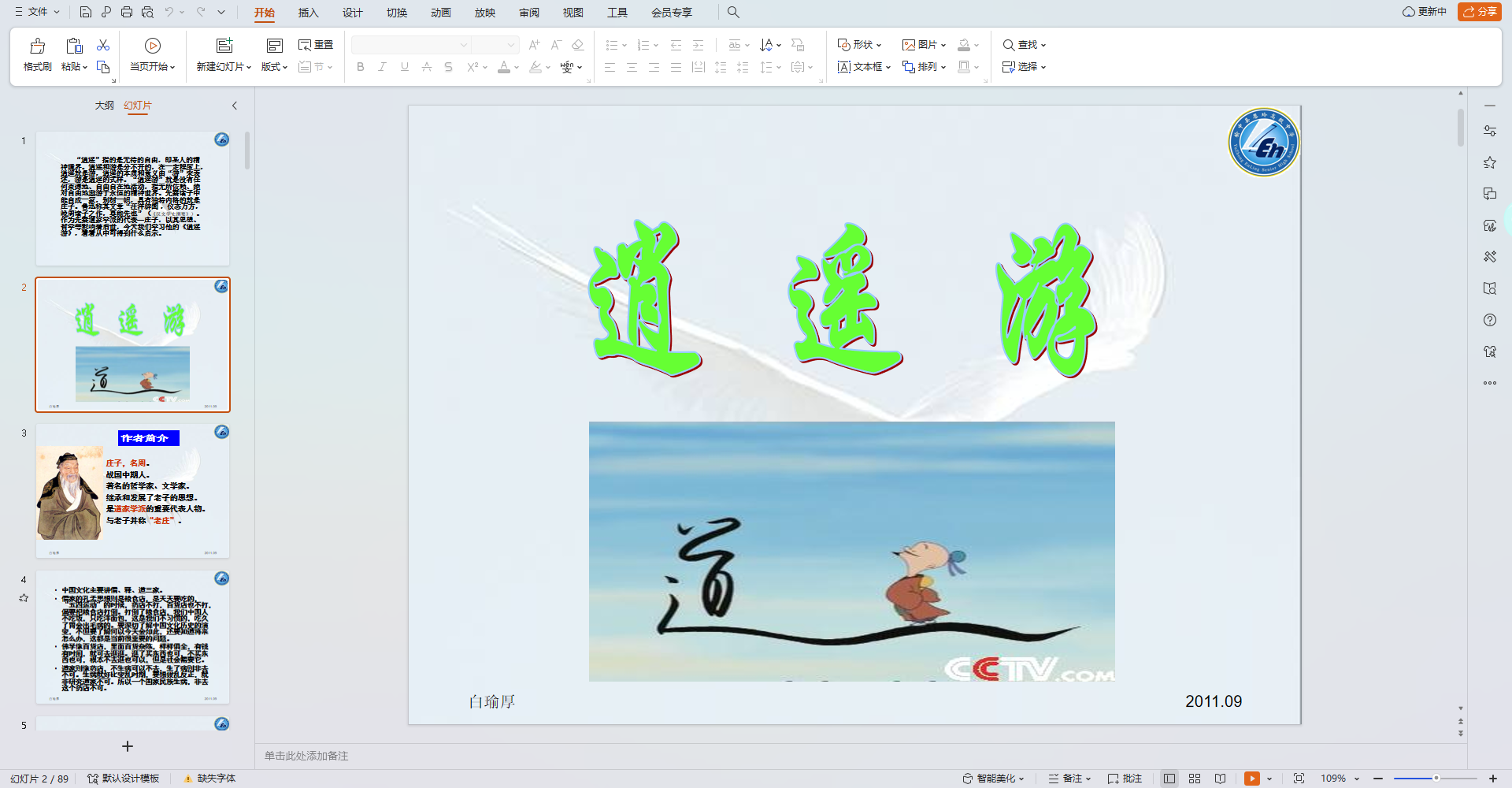
Task: Click the font color A swatch
Action: [504, 67]
